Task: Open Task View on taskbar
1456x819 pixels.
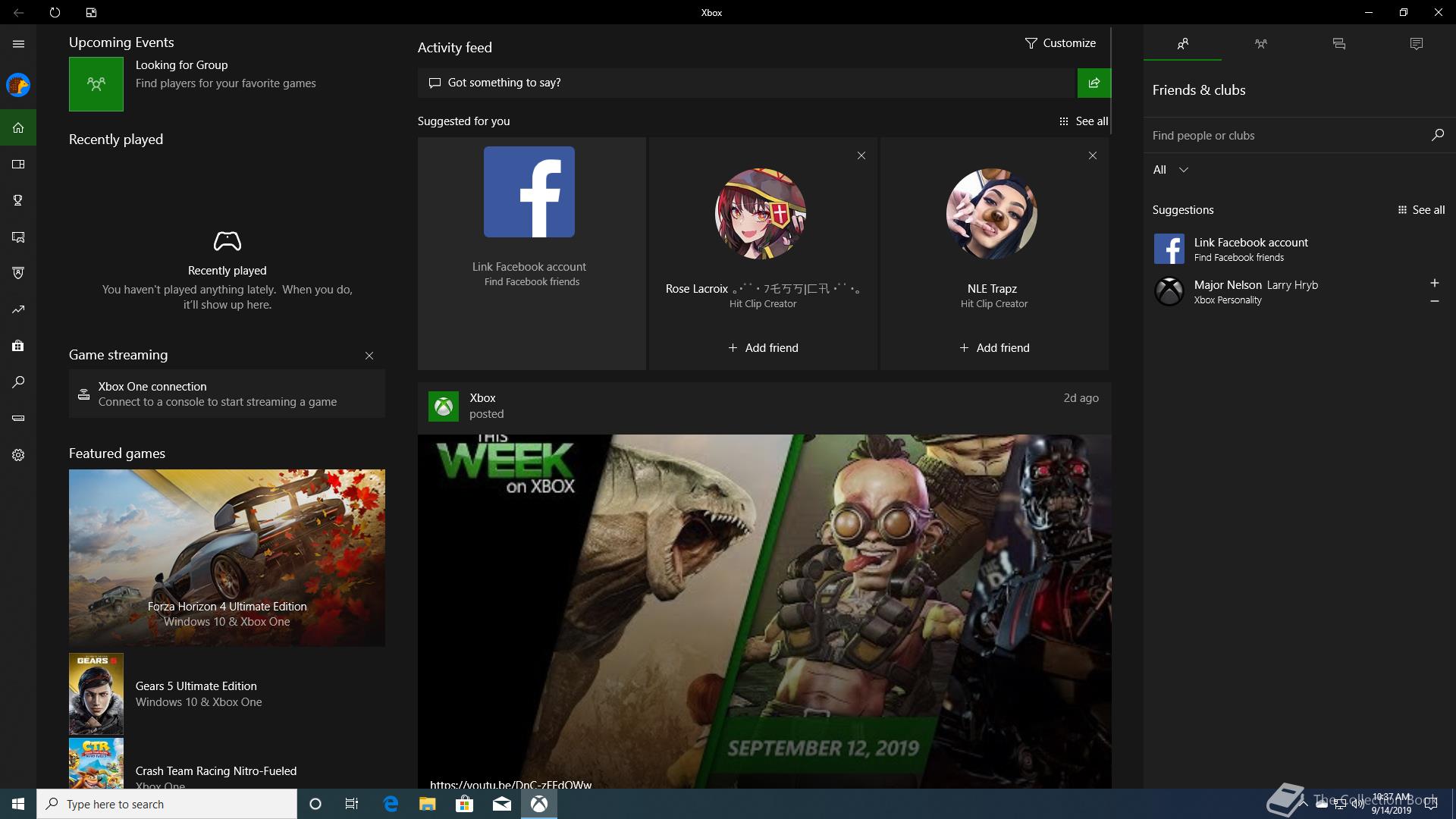Action: 352,804
